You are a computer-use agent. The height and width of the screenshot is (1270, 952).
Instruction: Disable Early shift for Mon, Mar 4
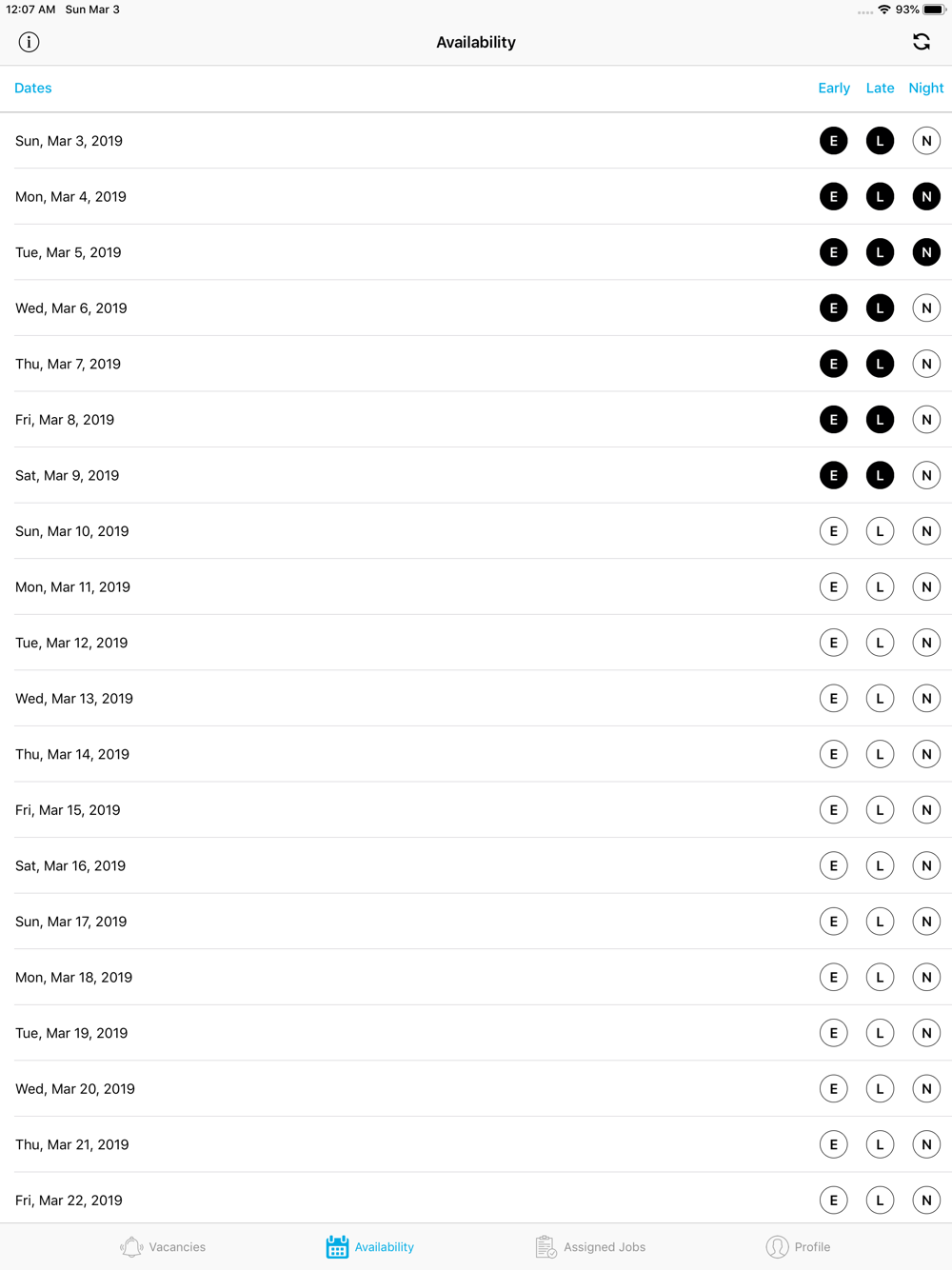[834, 197]
